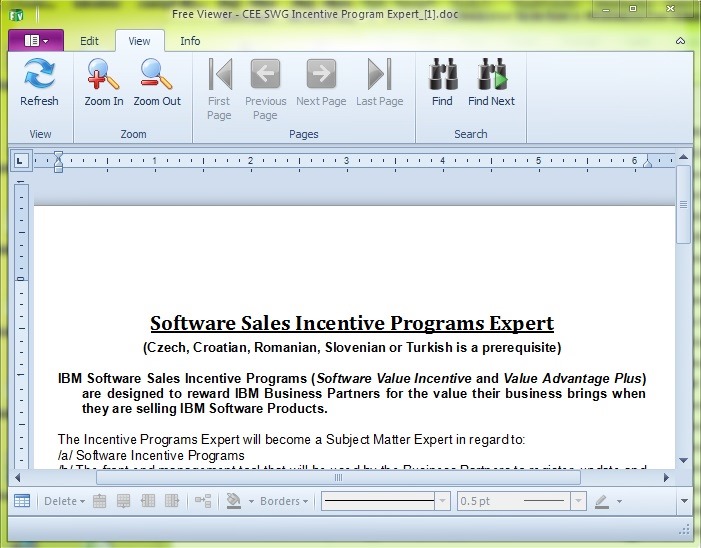Screen dimensions: 701x548
Task: Click the scroll up arrow
Action: pyautogui.click(x=683, y=157)
